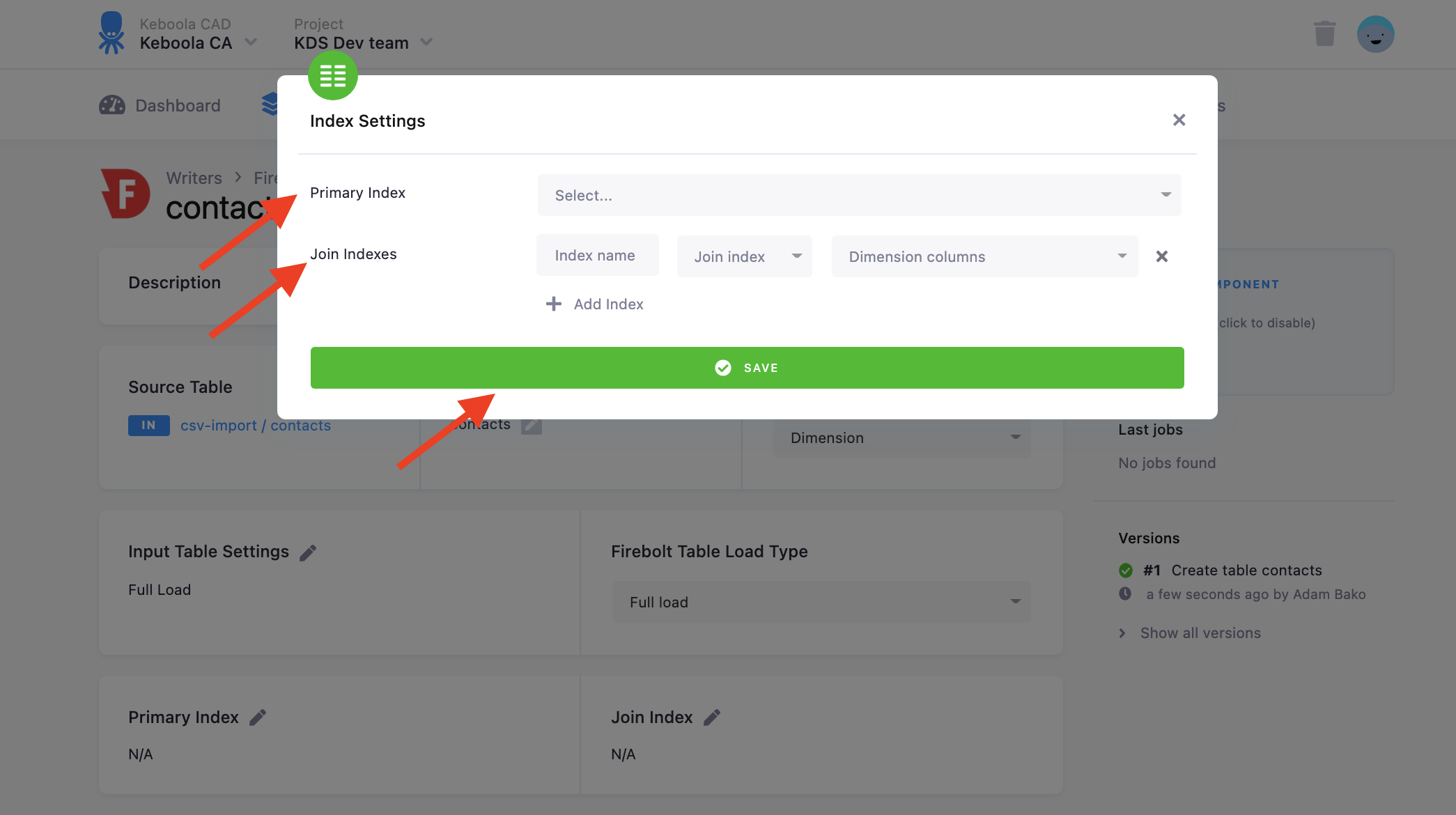This screenshot has height=815, width=1456.
Task: Click the green table icon atop dialog
Action: pyautogui.click(x=332, y=75)
